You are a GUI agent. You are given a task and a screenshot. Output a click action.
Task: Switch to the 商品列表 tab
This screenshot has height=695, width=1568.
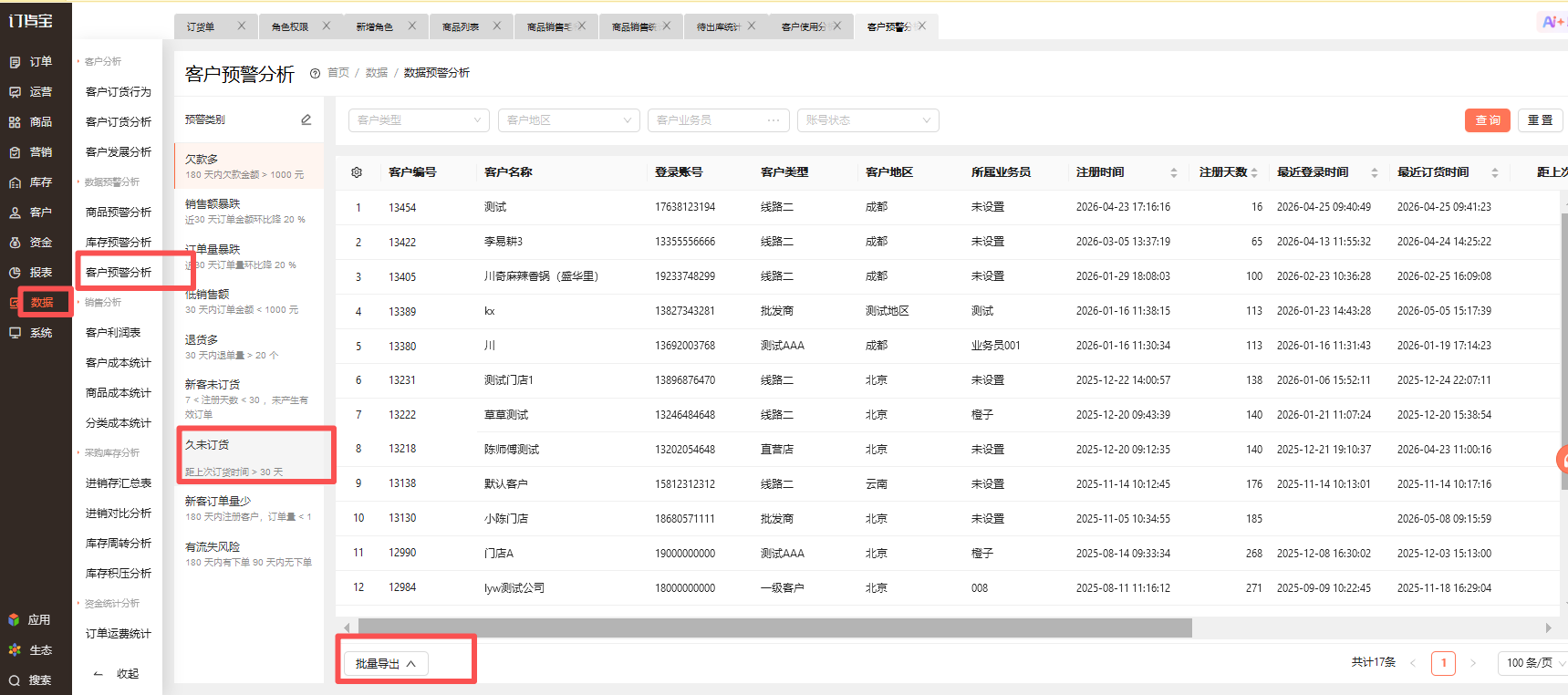(461, 27)
